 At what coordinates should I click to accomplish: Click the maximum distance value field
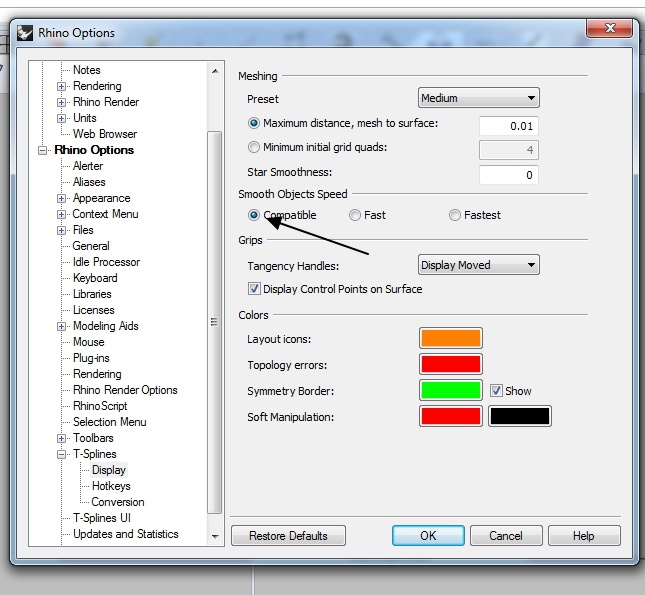click(508, 126)
